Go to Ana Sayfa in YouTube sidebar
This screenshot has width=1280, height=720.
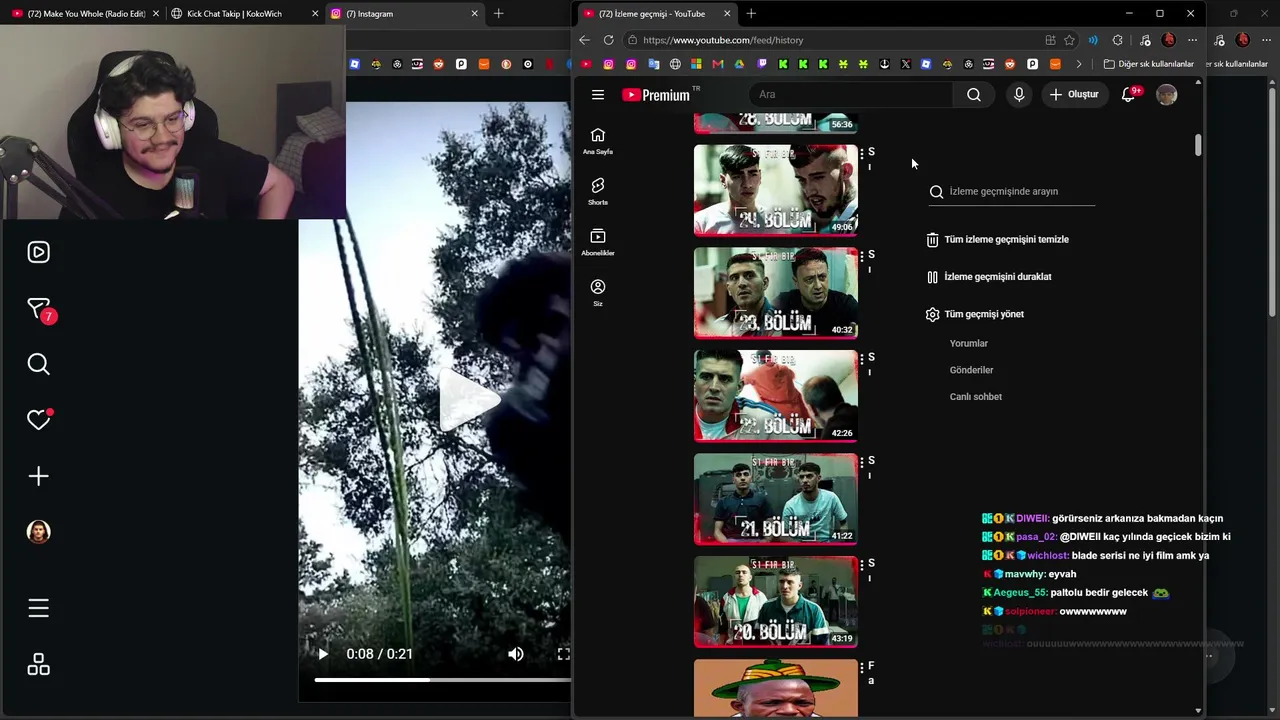(x=598, y=141)
